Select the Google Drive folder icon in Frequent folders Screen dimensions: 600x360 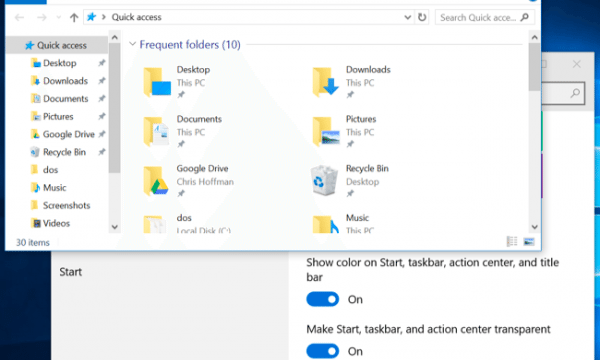point(156,181)
